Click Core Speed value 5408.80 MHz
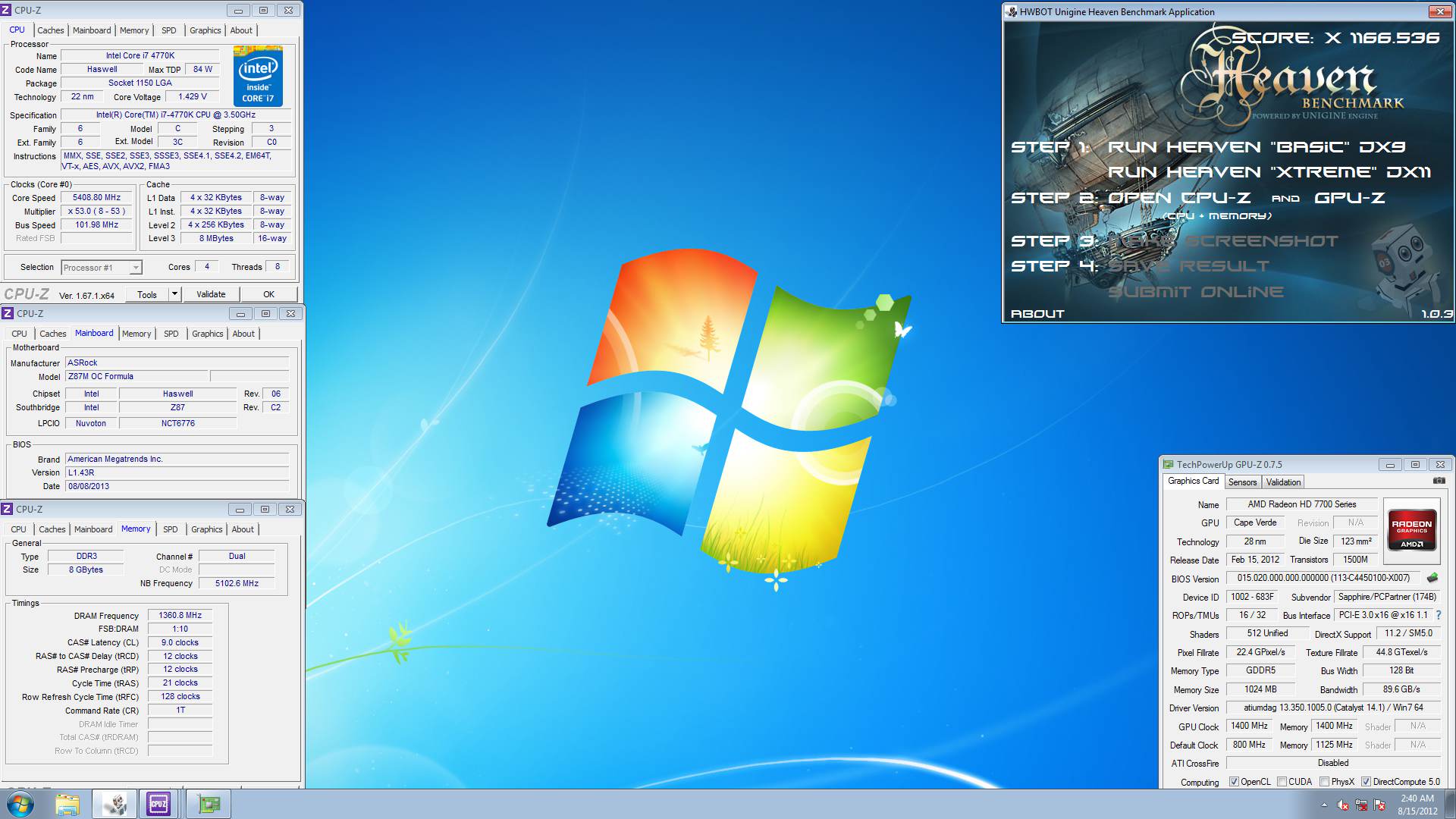This screenshot has height=819, width=1456. click(96, 198)
